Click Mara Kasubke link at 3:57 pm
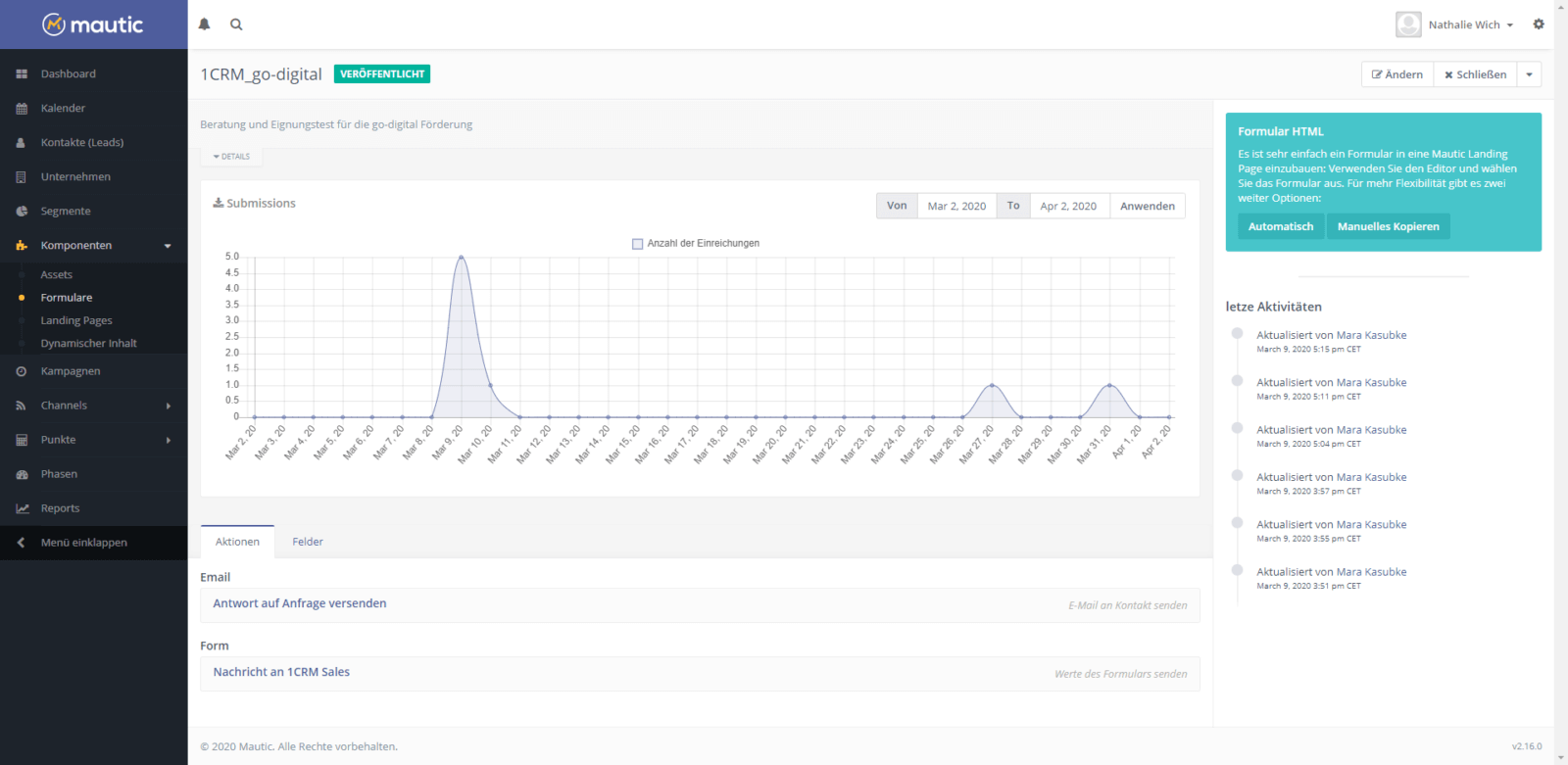Screen dimensions: 1568x765 (1372, 477)
